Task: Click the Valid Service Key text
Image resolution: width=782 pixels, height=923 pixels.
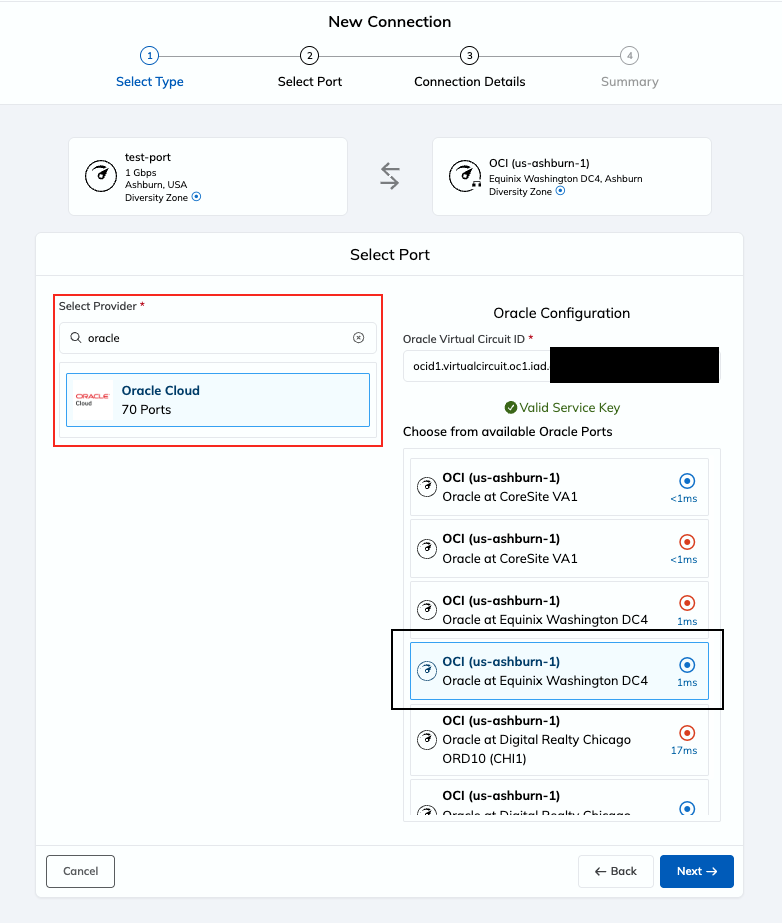Action: [569, 407]
